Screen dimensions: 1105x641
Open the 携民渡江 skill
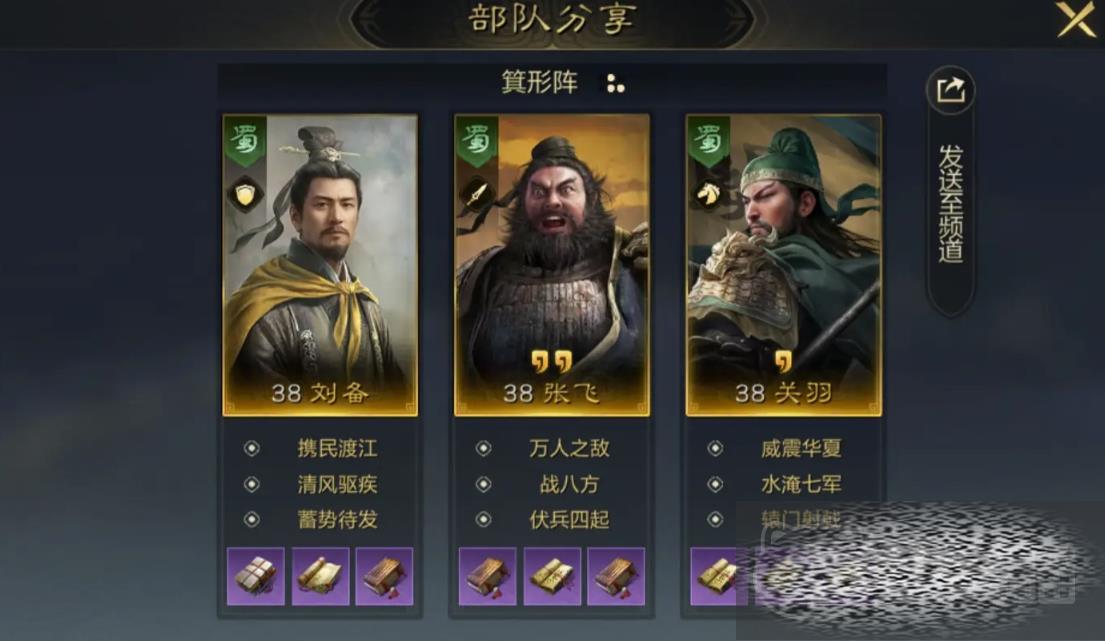pyautogui.click(x=337, y=448)
